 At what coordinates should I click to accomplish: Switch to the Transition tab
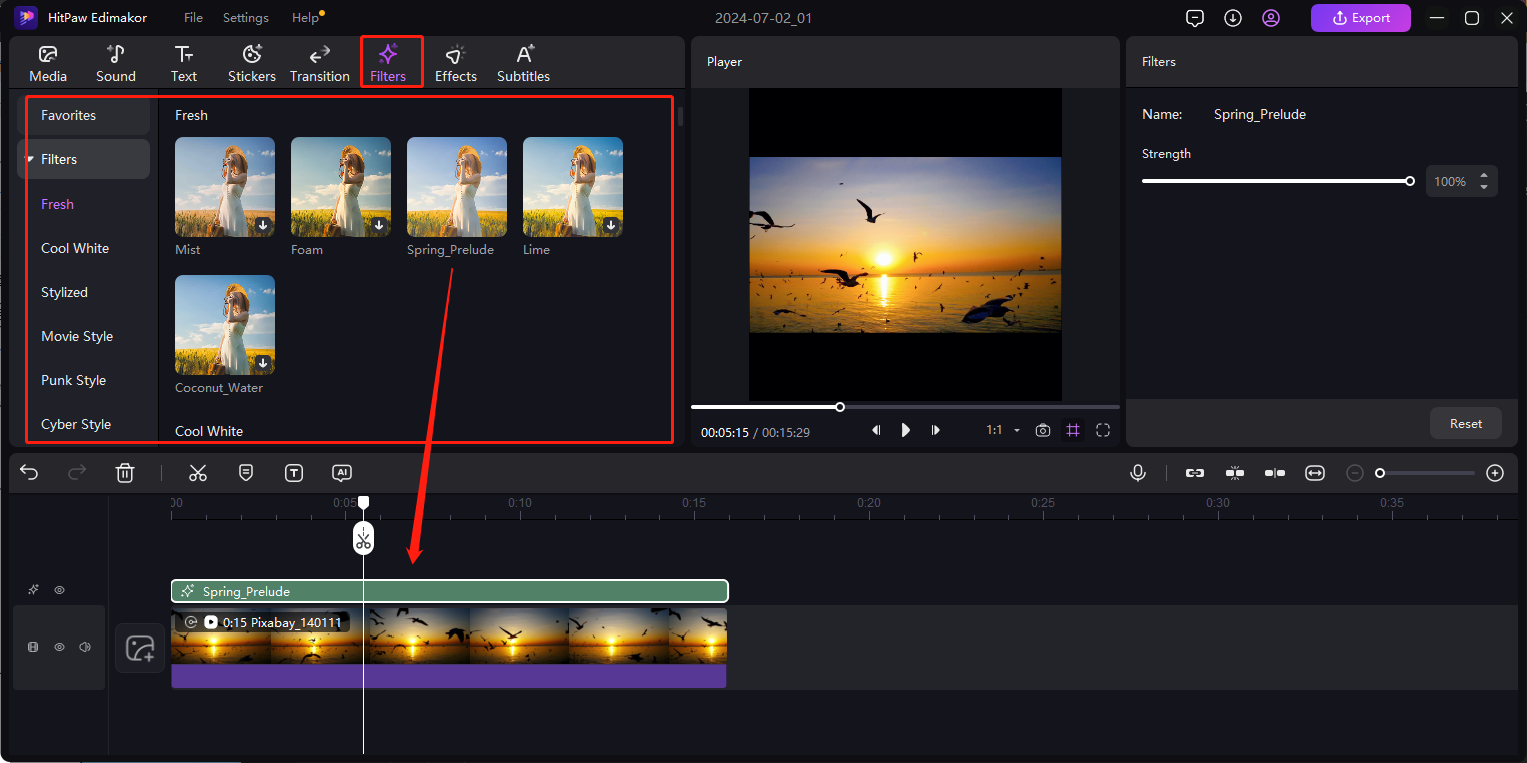(x=319, y=62)
